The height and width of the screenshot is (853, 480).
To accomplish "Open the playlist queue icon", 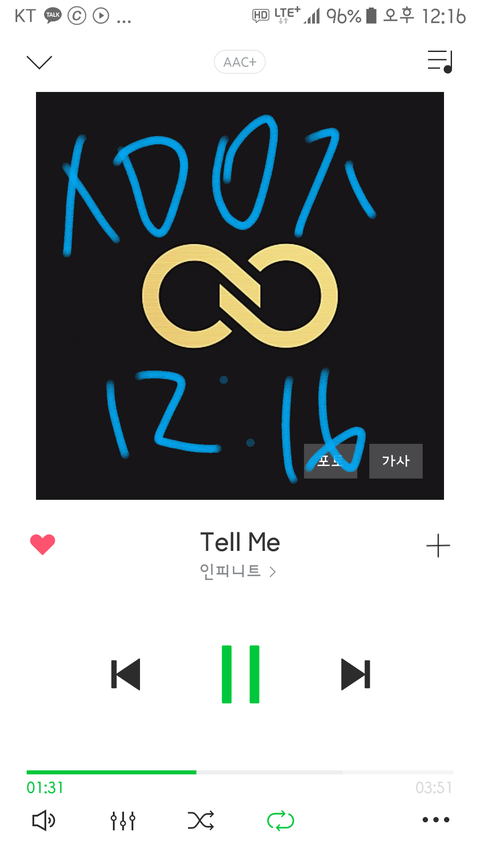I will 440,61.
